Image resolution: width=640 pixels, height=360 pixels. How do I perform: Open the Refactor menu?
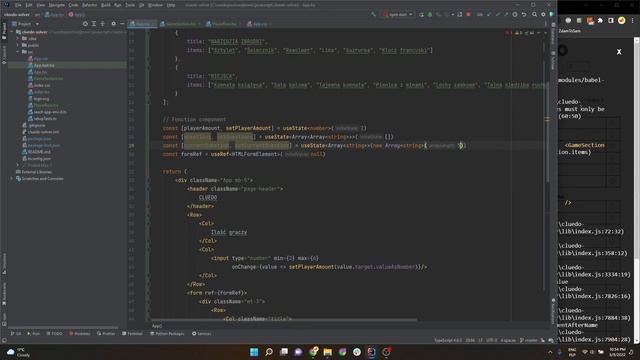(x=89, y=5)
